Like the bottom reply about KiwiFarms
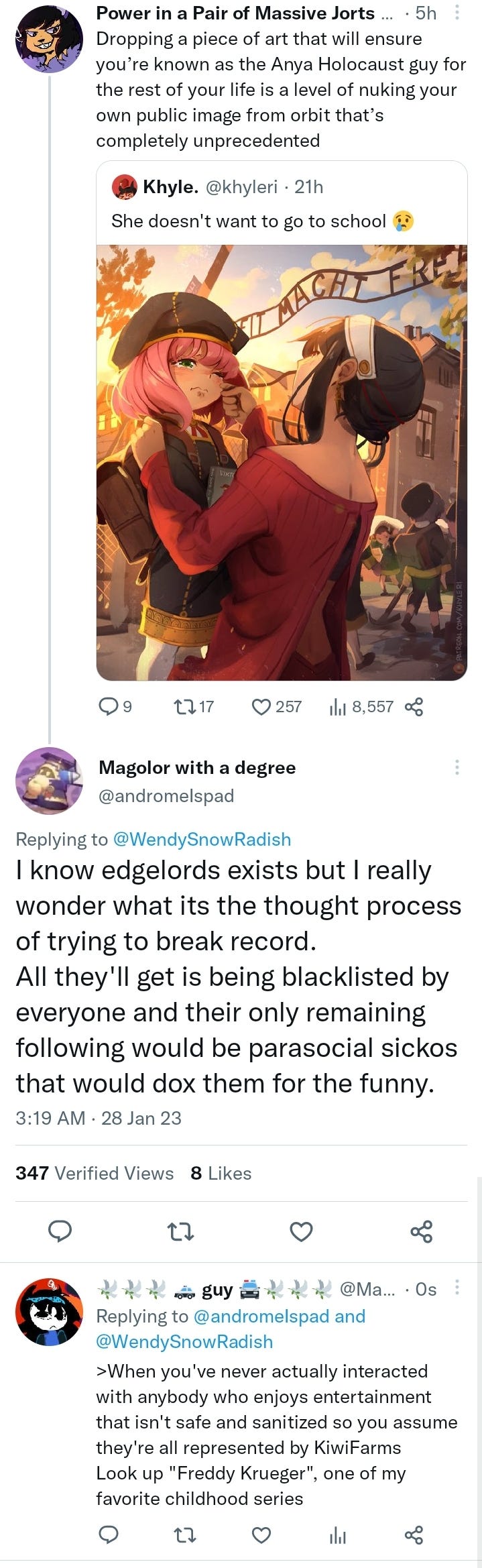Image resolution: width=482 pixels, height=1568 pixels. (x=261, y=1535)
